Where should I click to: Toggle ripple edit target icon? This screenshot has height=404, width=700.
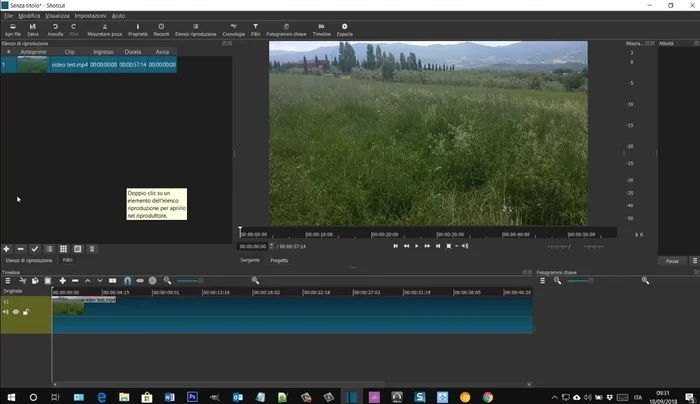[x=152, y=280]
